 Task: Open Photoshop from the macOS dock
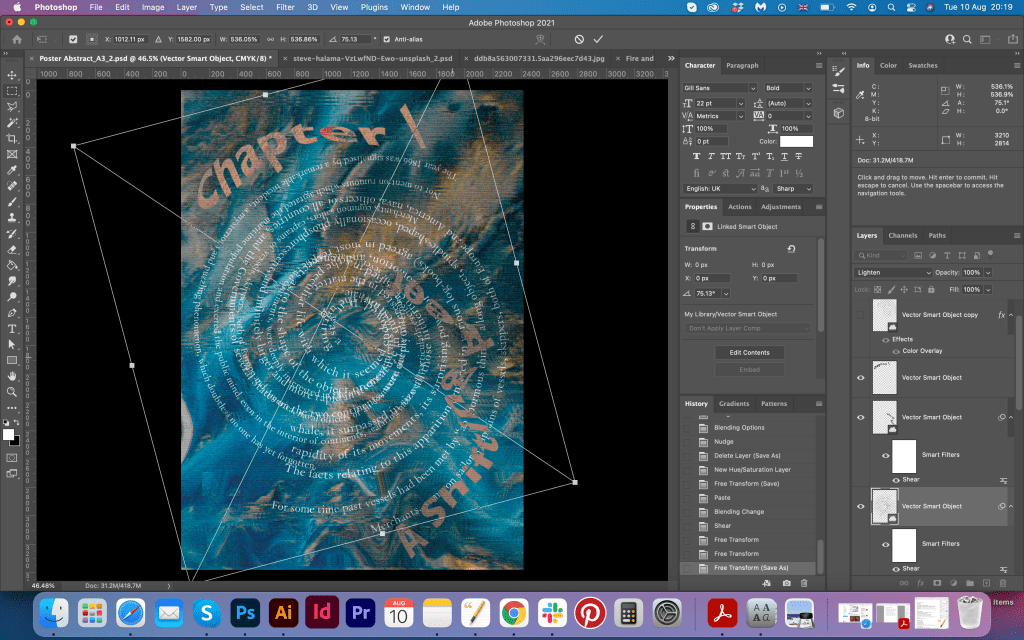pyautogui.click(x=243, y=611)
